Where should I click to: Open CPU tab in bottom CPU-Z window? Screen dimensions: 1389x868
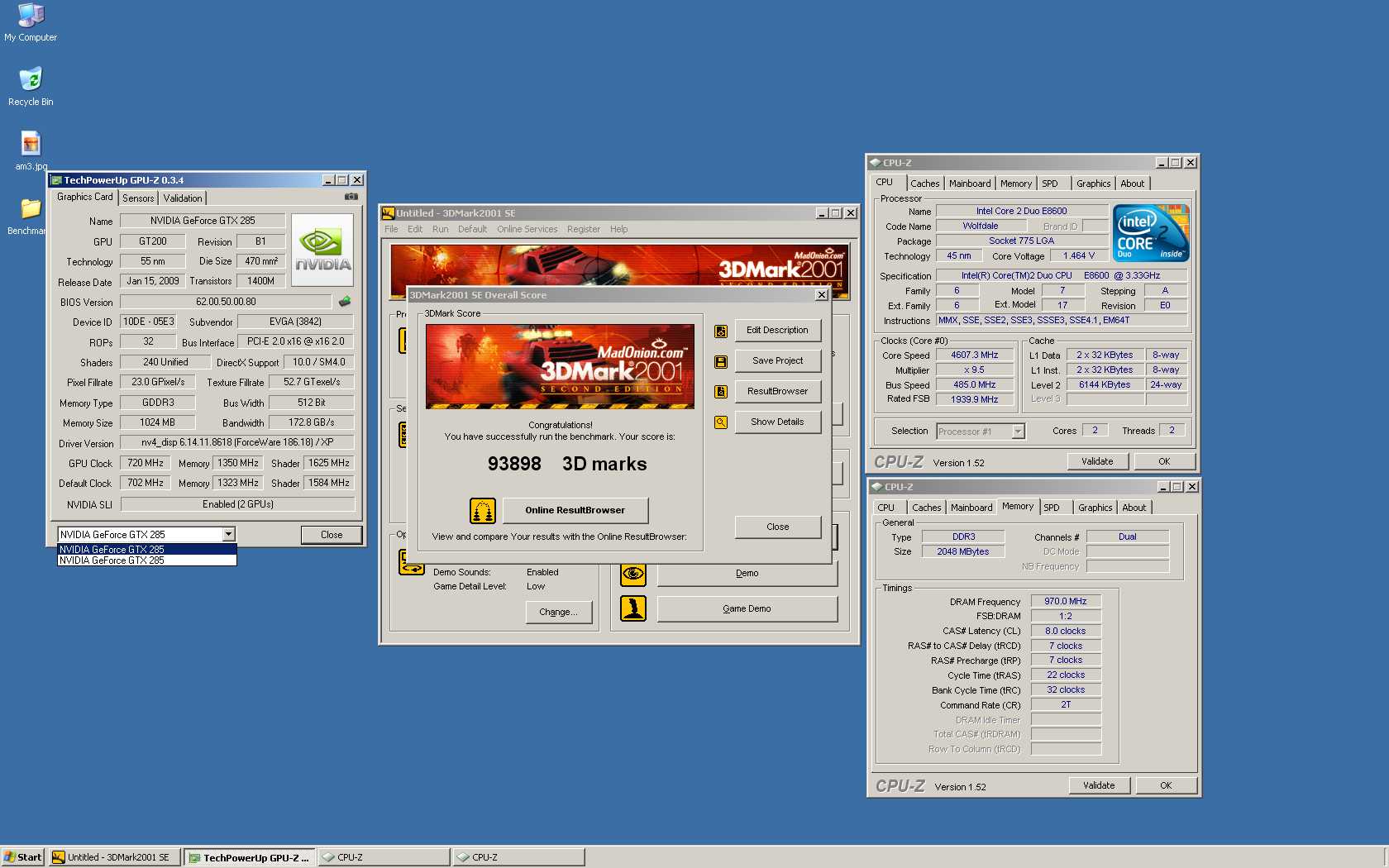(886, 508)
